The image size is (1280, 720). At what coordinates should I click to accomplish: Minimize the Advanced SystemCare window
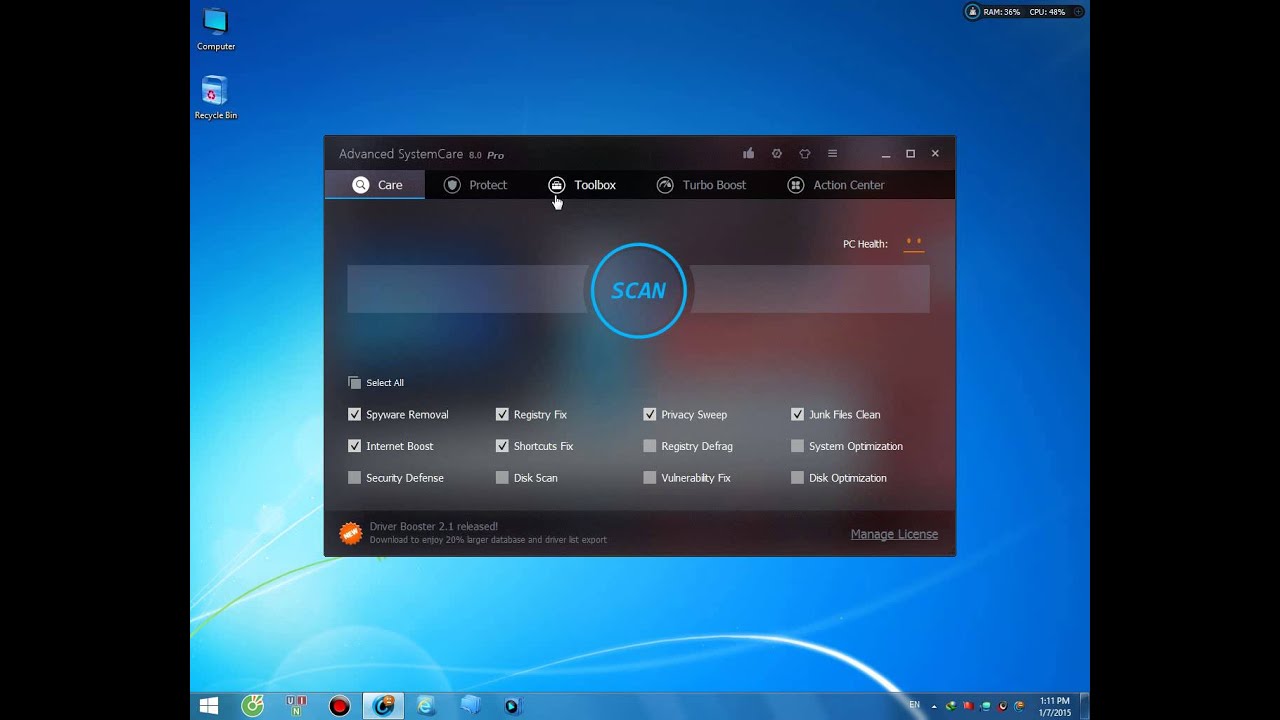[886, 154]
